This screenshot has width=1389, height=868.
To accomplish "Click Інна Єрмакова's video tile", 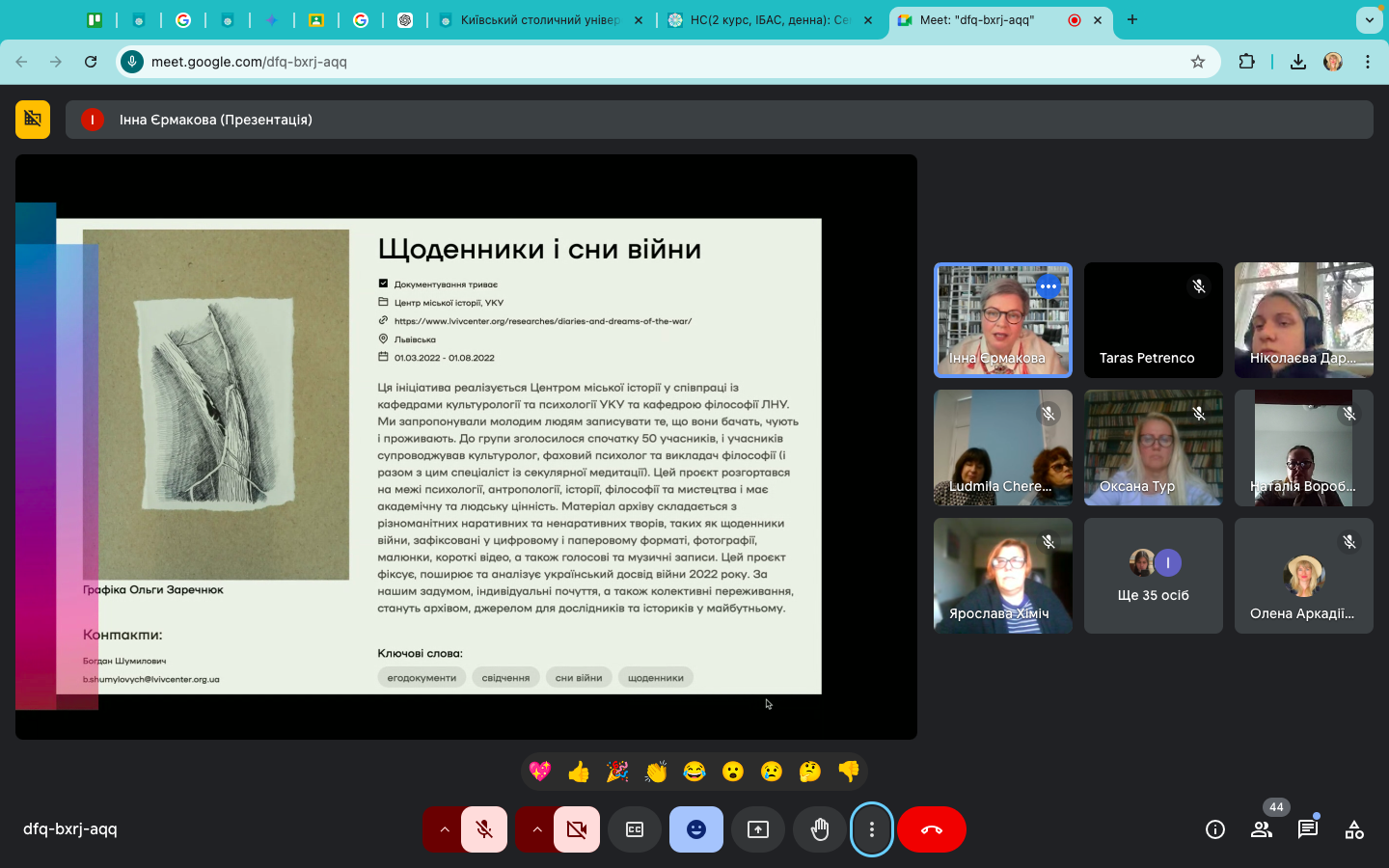I will [x=1003, y=320].
